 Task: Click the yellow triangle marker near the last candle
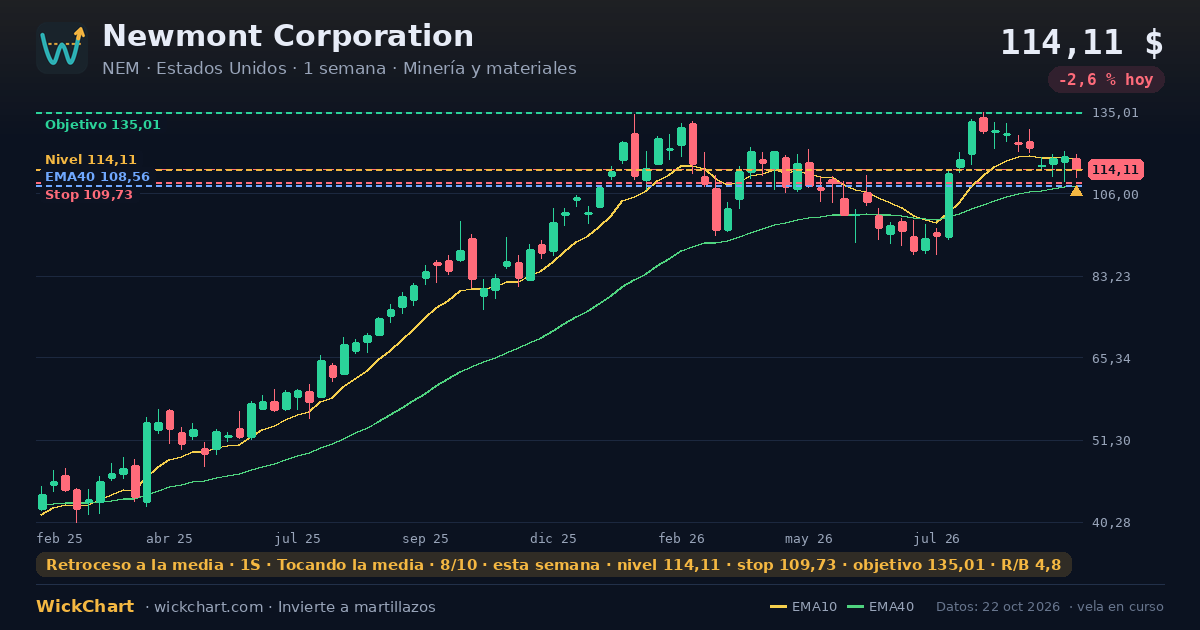click(x=1076, y=190)
